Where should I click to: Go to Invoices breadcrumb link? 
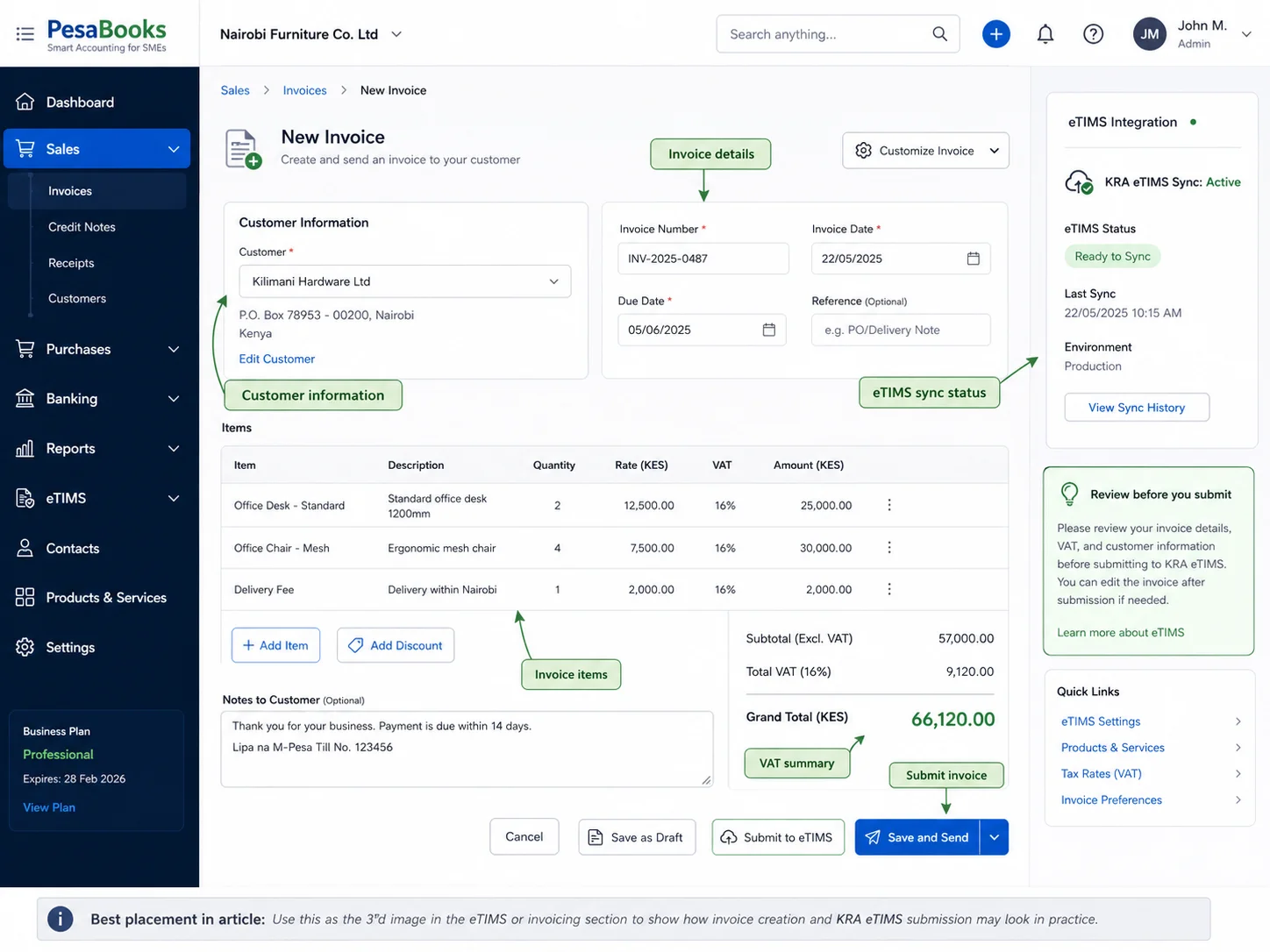pos(304,90)
